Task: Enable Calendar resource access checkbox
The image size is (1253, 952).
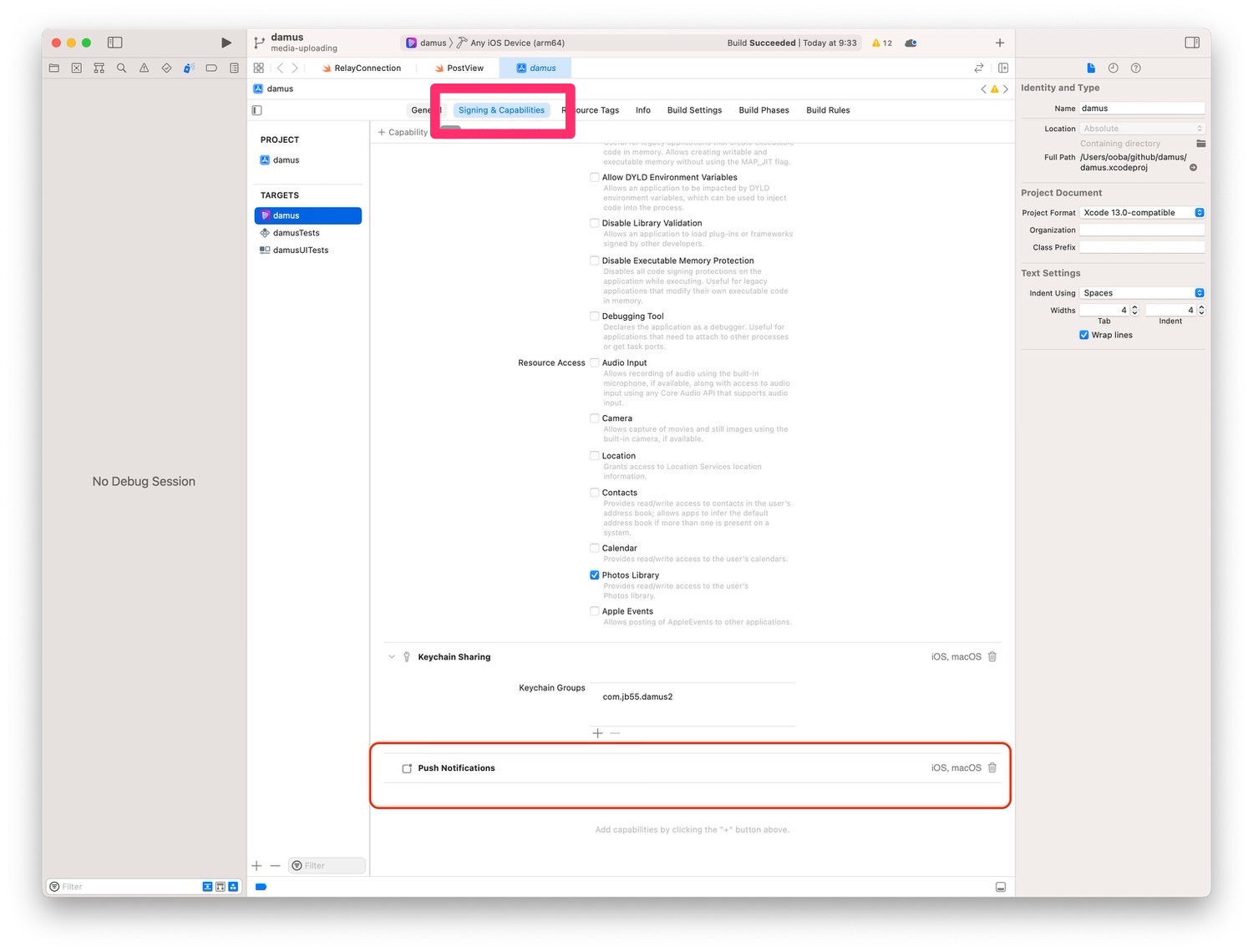Action: (x=595, y=549)
